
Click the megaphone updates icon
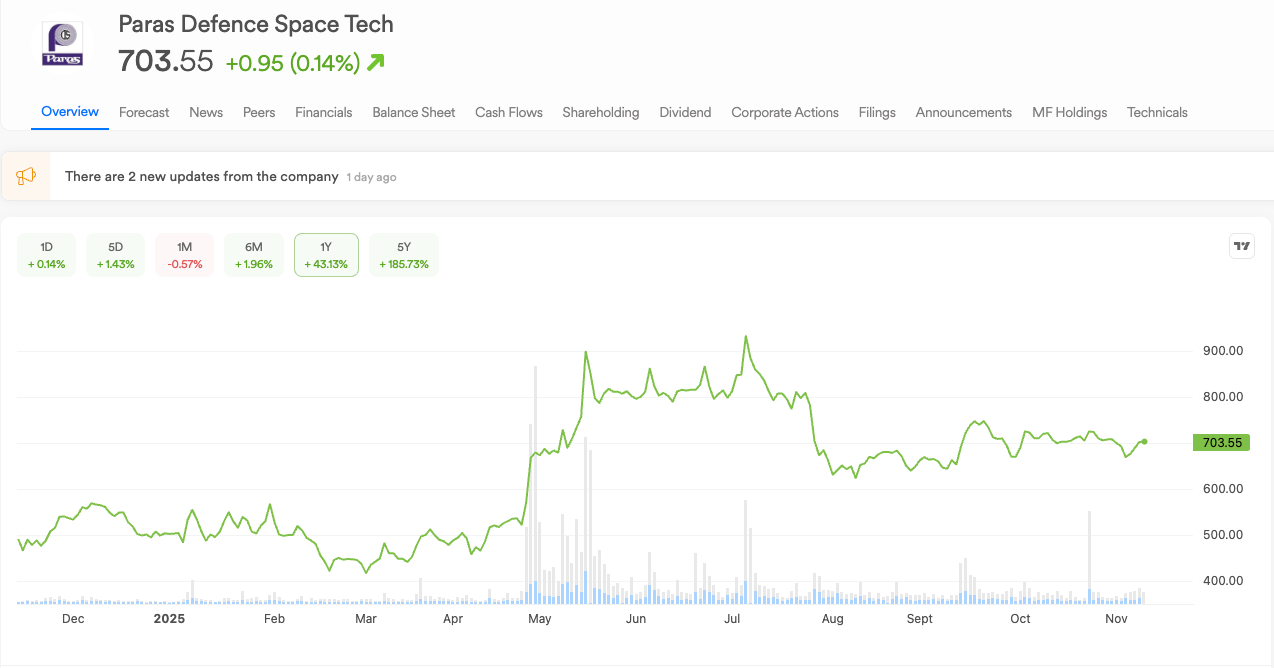26,176
